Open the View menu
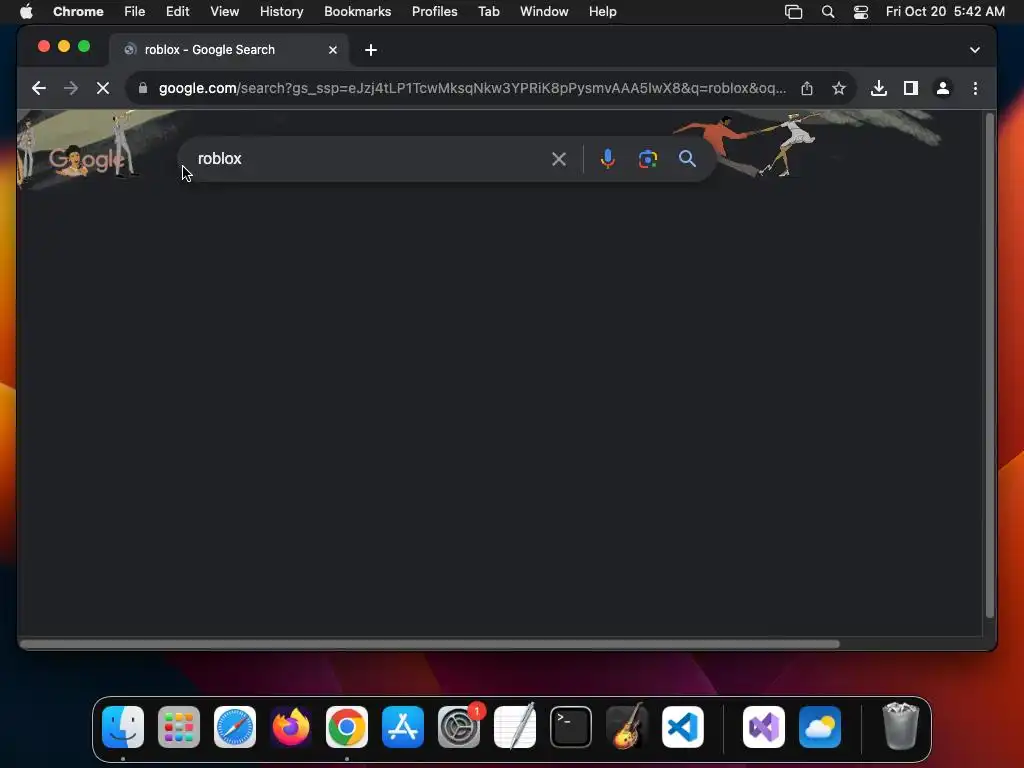Viewport: 1024px width, 768px height. point(224,12)
